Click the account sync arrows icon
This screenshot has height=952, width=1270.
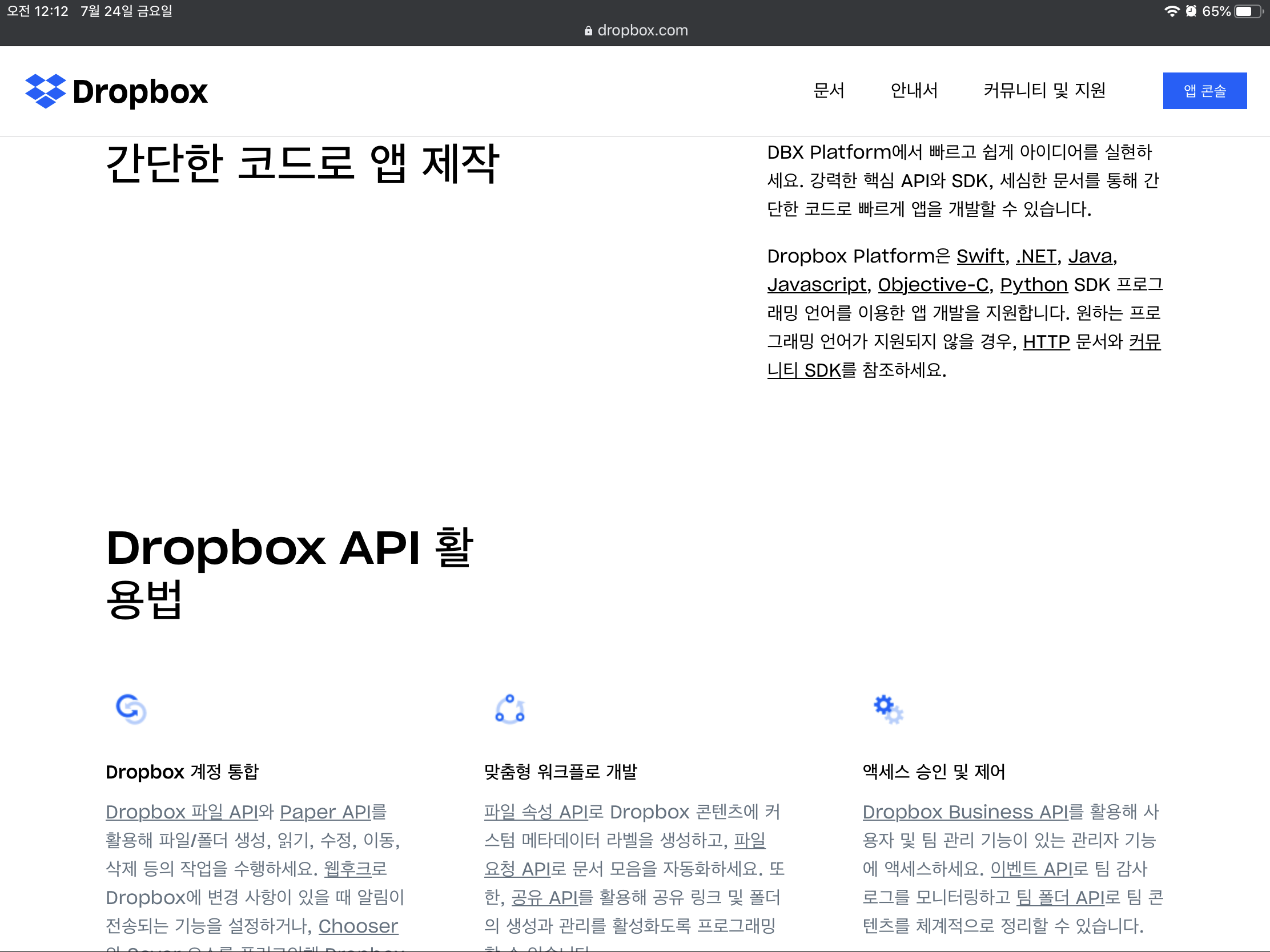[x=131, y=709]
